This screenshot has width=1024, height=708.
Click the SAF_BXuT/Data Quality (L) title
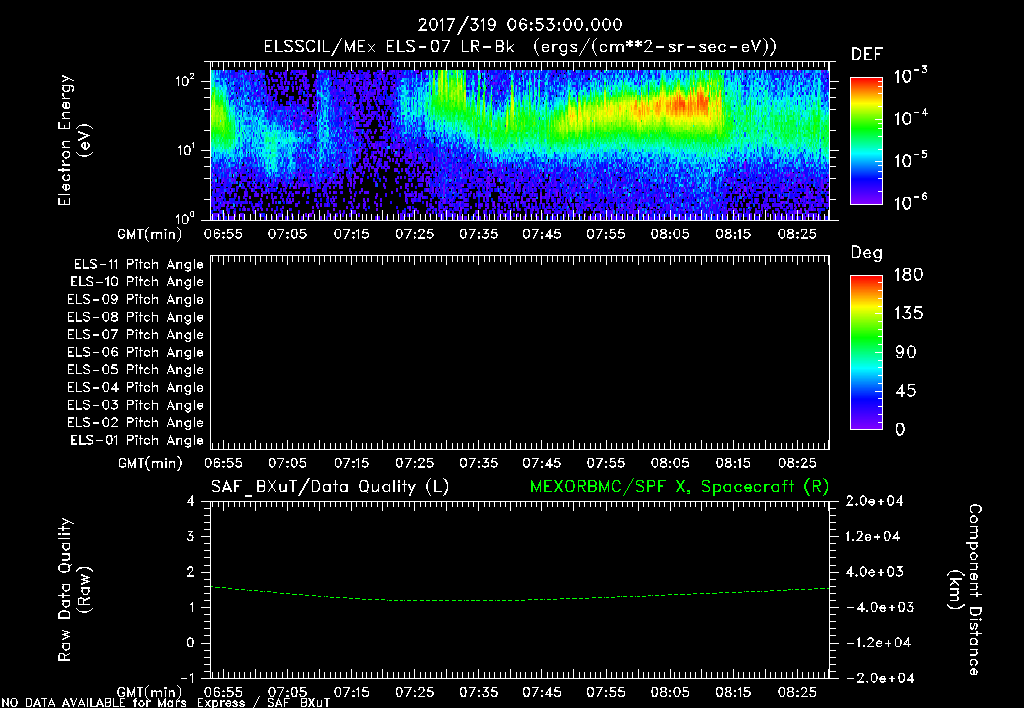(x=330, y=487)
